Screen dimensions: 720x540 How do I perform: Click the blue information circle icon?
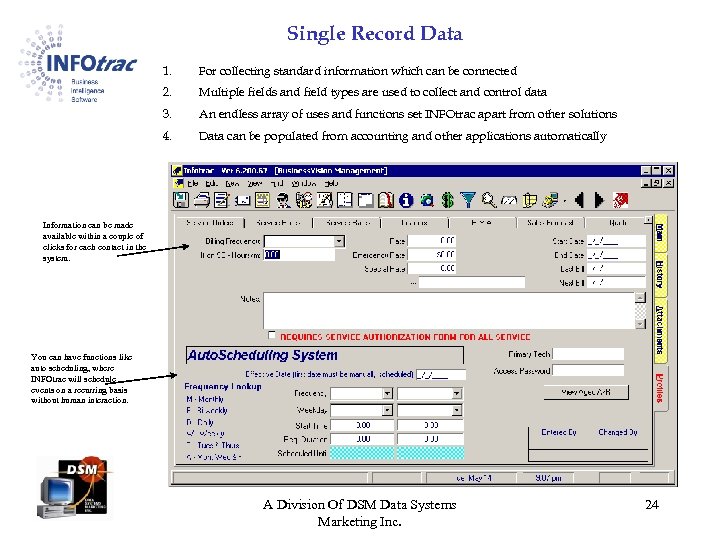pyautogui.click(x=406, y=200)
